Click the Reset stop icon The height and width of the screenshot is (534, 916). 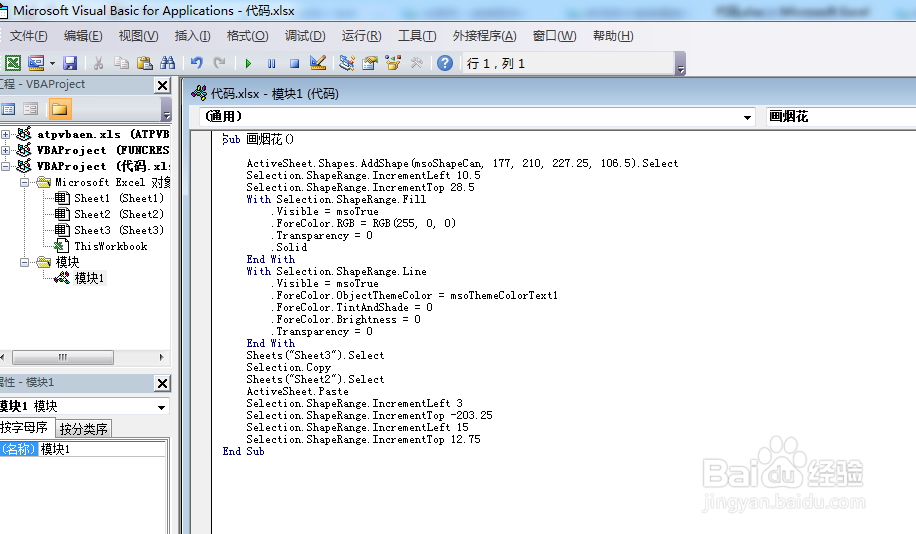coord(294,63)
